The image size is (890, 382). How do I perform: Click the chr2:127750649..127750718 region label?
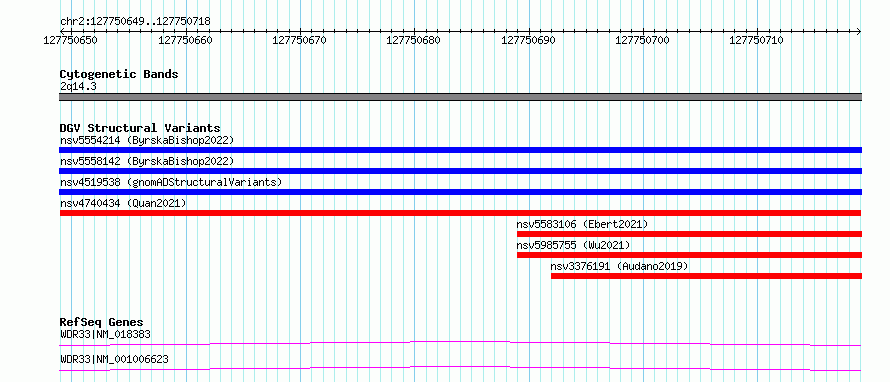[135, 22]
